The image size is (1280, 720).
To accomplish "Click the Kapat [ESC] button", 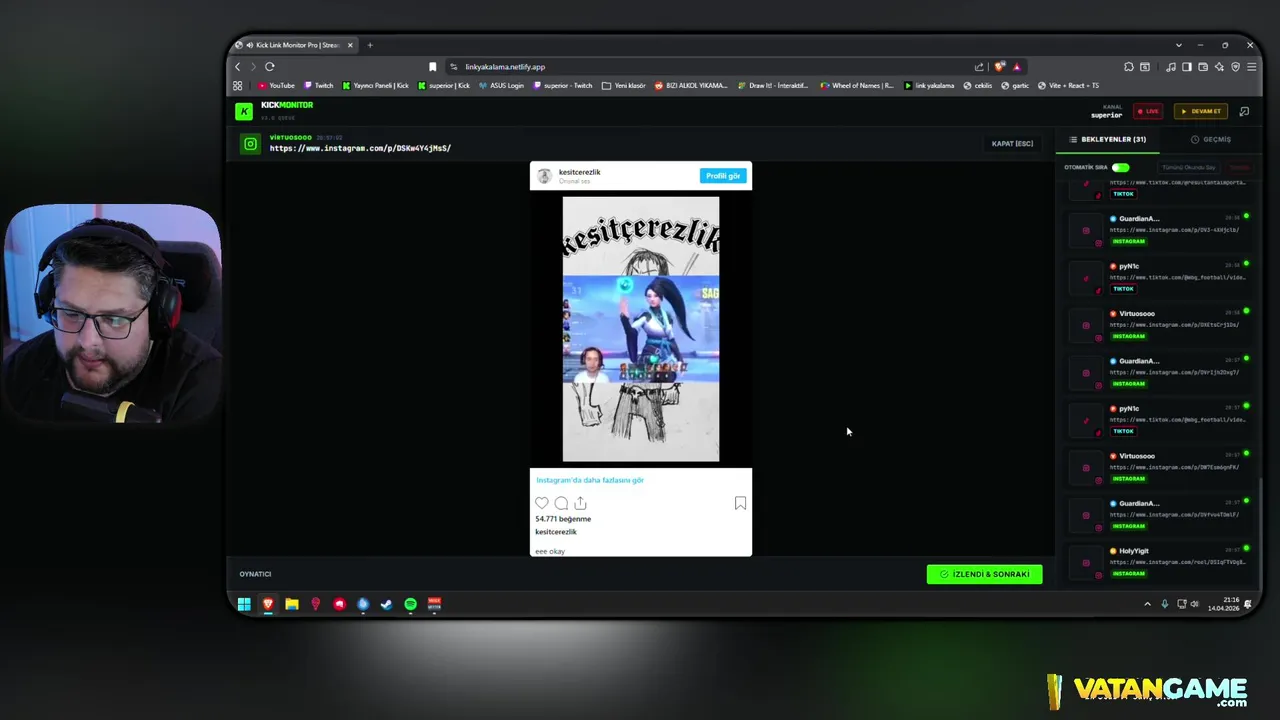I will 1012,144.
